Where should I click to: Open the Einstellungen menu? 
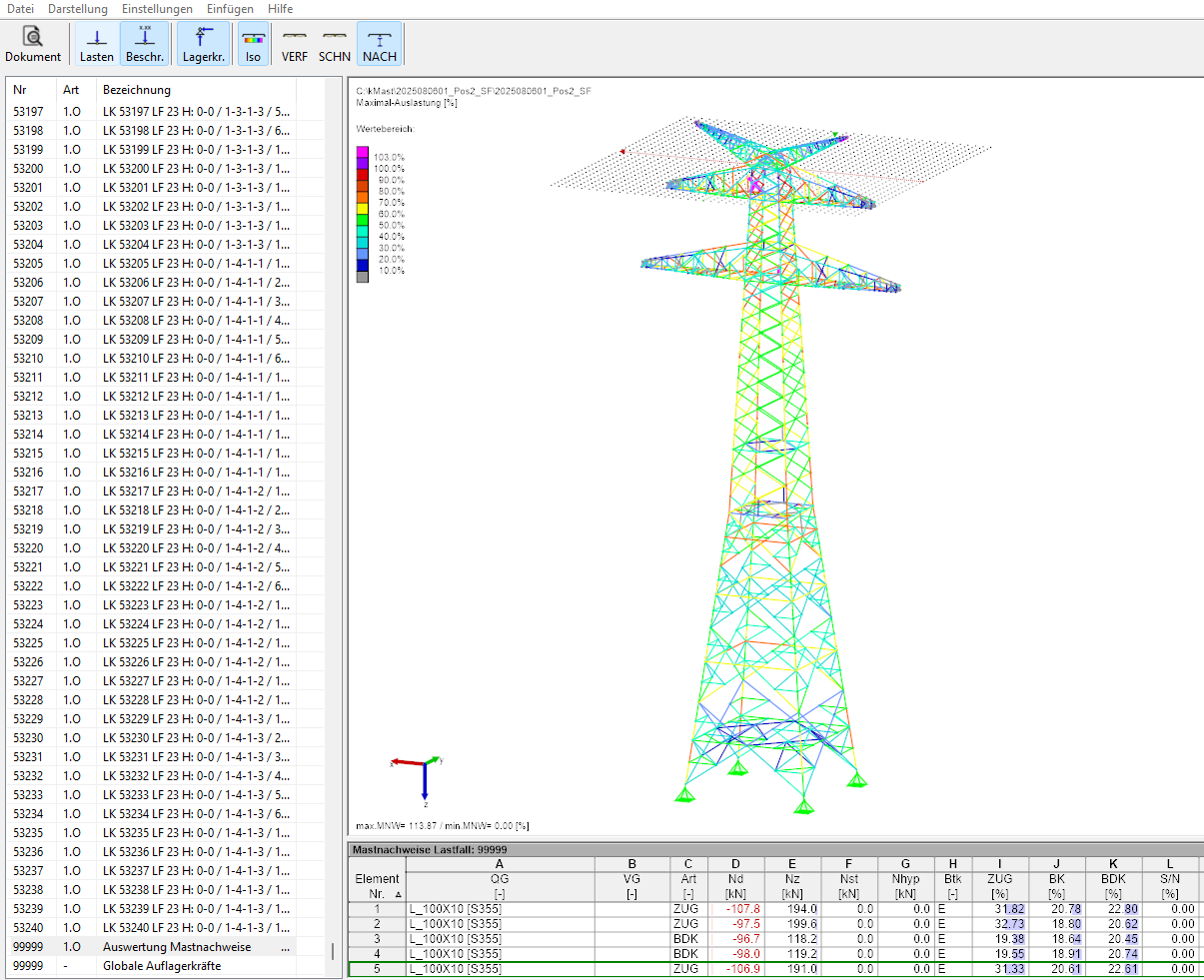(x=158, y=8)
